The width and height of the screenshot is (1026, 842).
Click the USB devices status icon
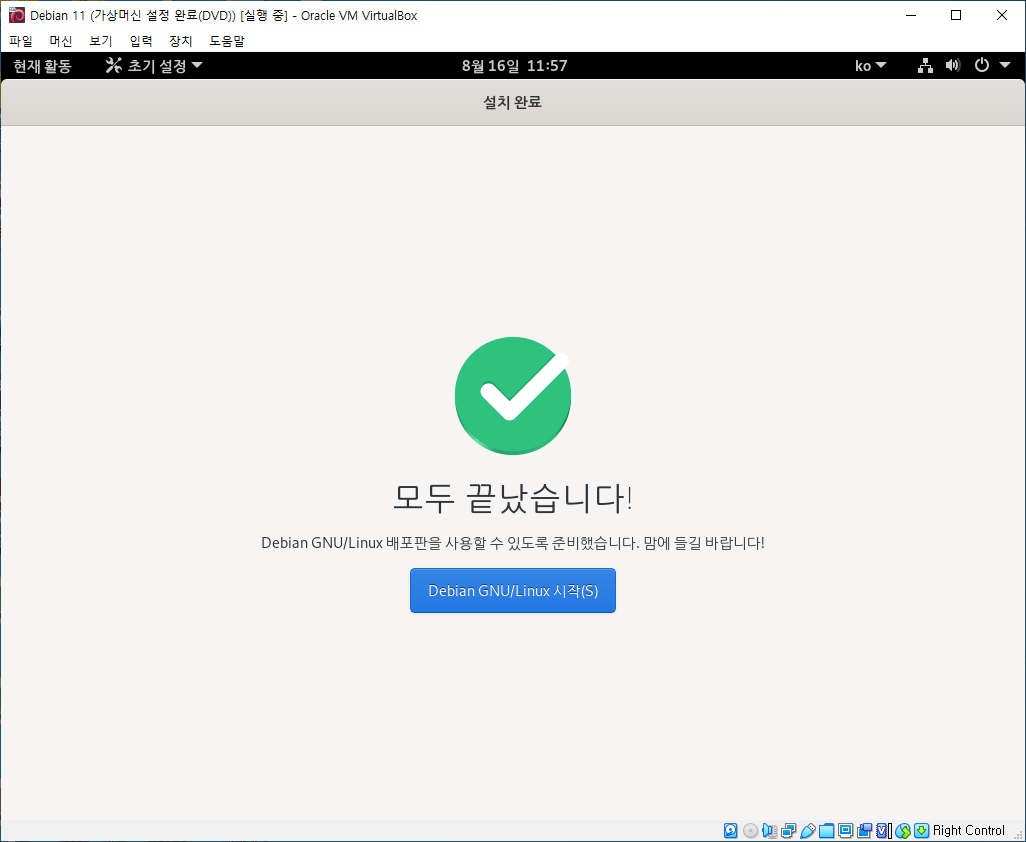coord(807,830)
